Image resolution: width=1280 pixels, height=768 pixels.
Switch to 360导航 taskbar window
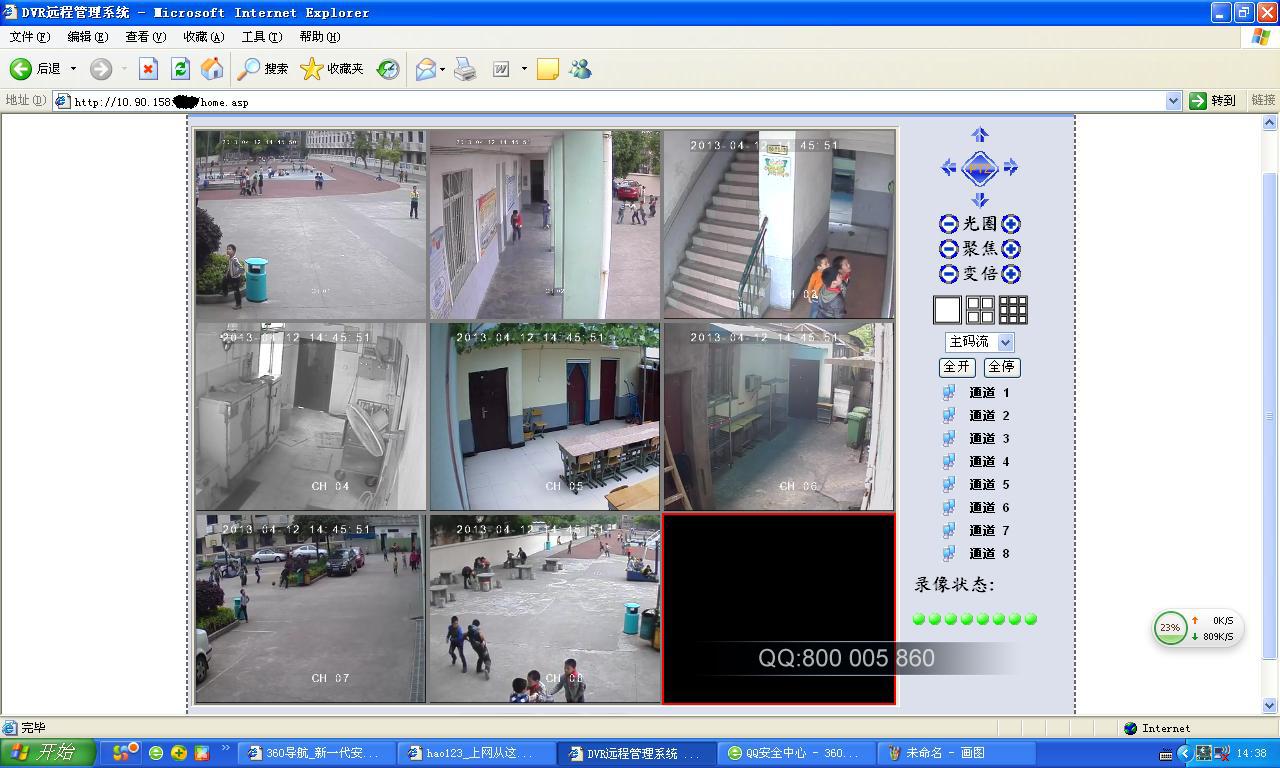(x=315, y=753)
